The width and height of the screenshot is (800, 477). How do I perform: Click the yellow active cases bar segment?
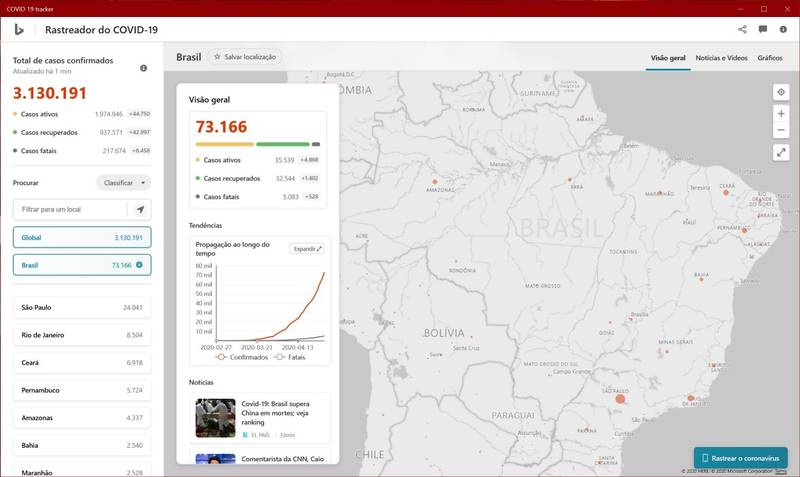pos(224,144)
